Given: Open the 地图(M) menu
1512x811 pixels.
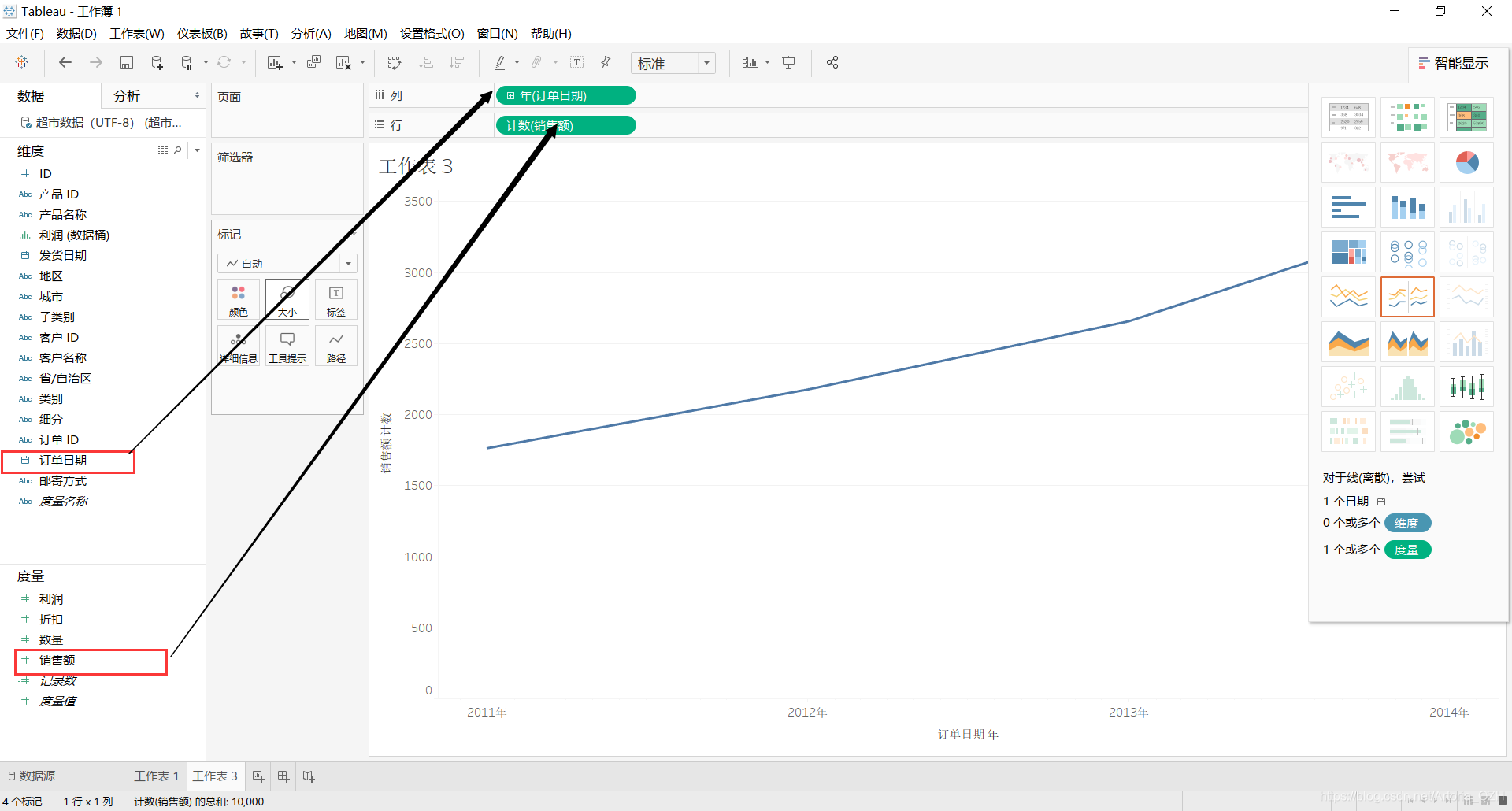Looking at the screenshot, I should click(x=365, y=33).
